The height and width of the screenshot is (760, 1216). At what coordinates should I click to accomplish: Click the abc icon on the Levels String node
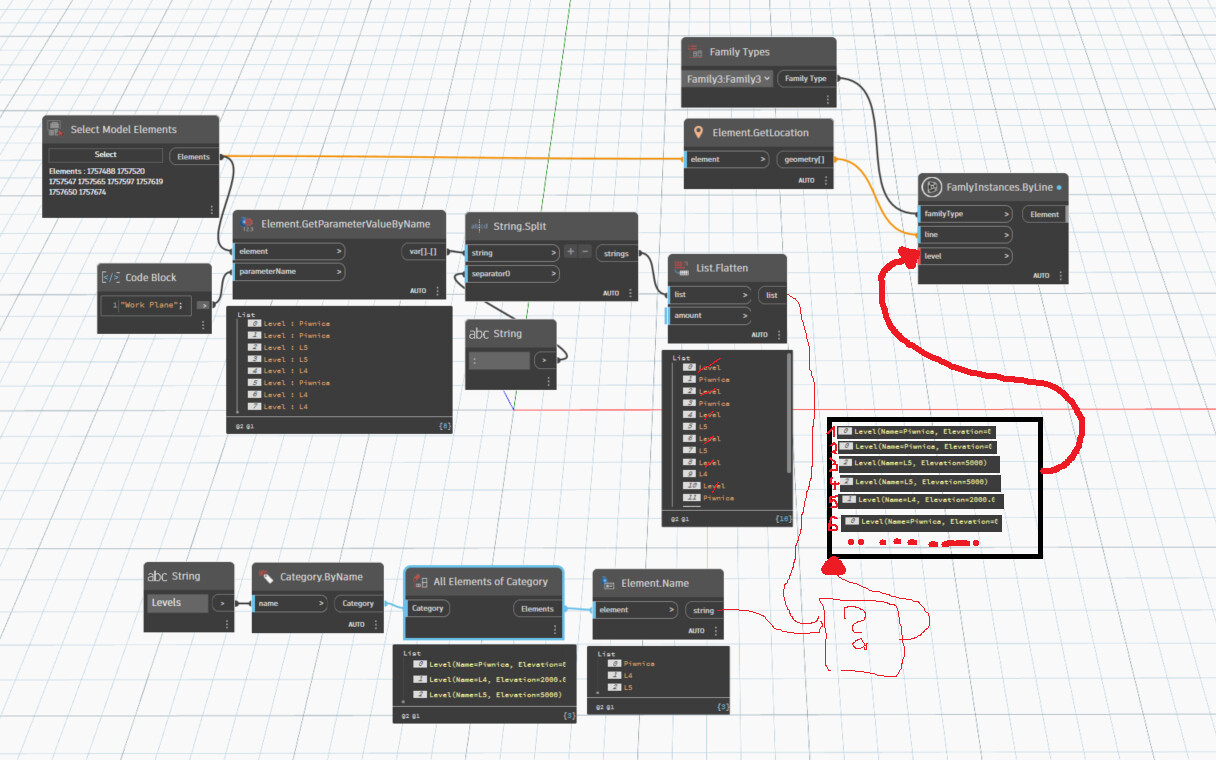158,576
